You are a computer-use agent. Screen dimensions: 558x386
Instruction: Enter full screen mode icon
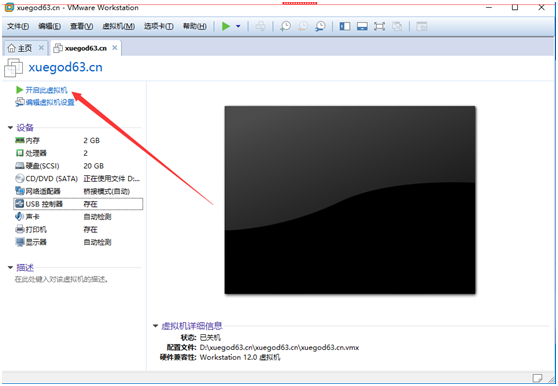(x=379, y=26)
